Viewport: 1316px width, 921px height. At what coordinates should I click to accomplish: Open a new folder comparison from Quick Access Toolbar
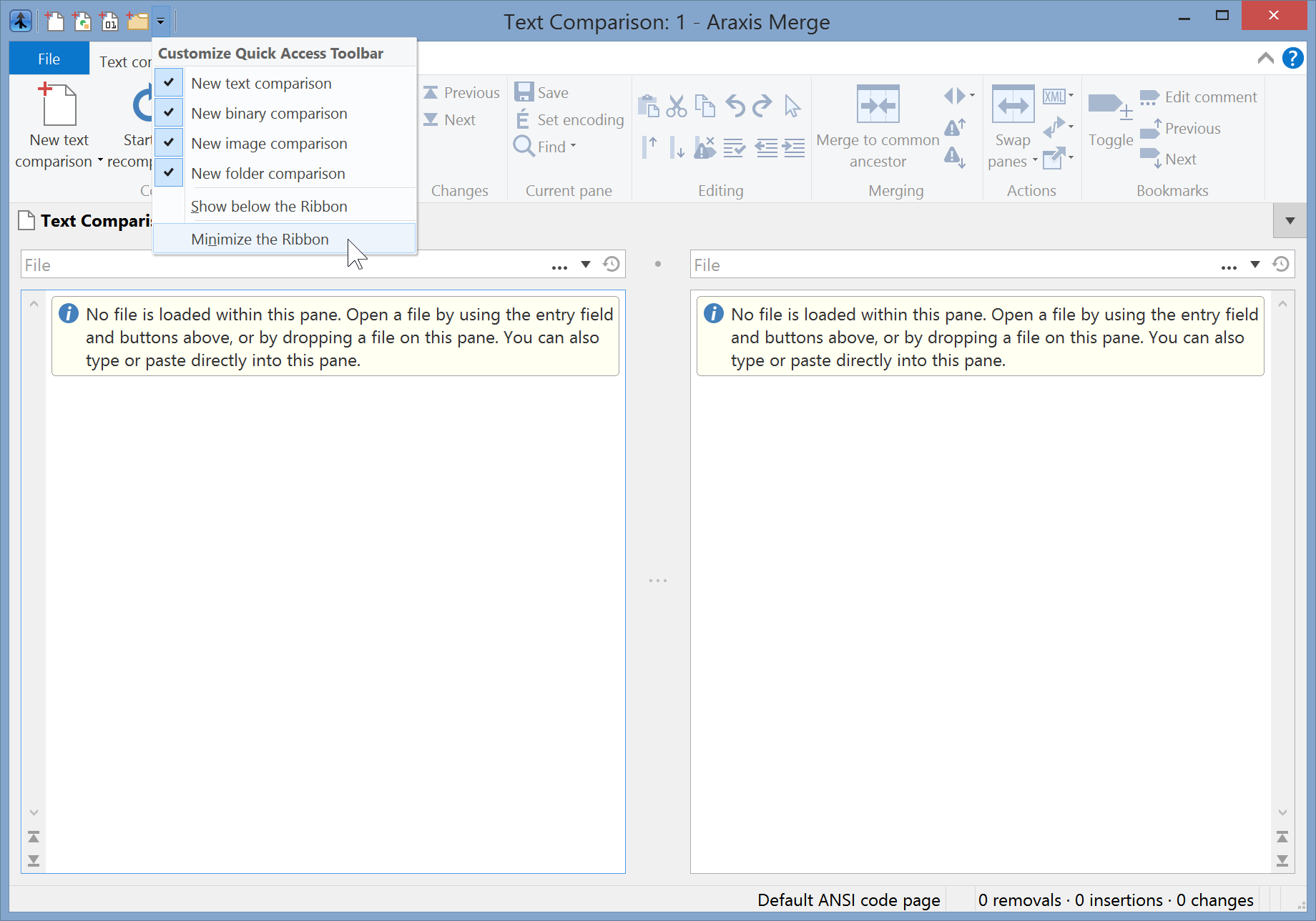coord(137,21)
